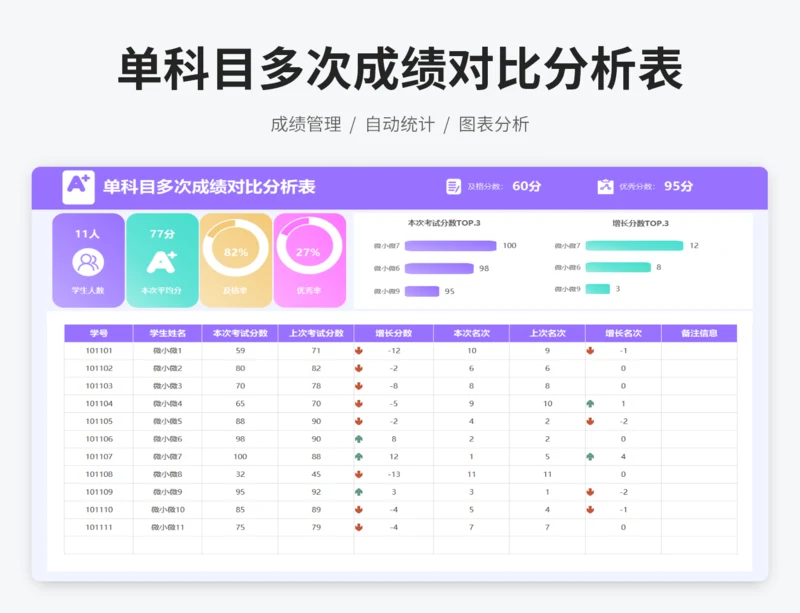
Task: Click the purple bar with value 98
Action: click(439, 268)
